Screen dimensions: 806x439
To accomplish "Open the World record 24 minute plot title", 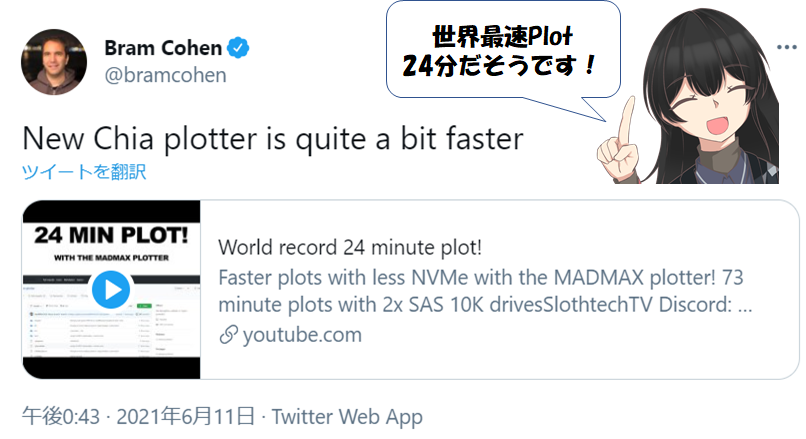I will pyautogui.click(x=350, y=247).
